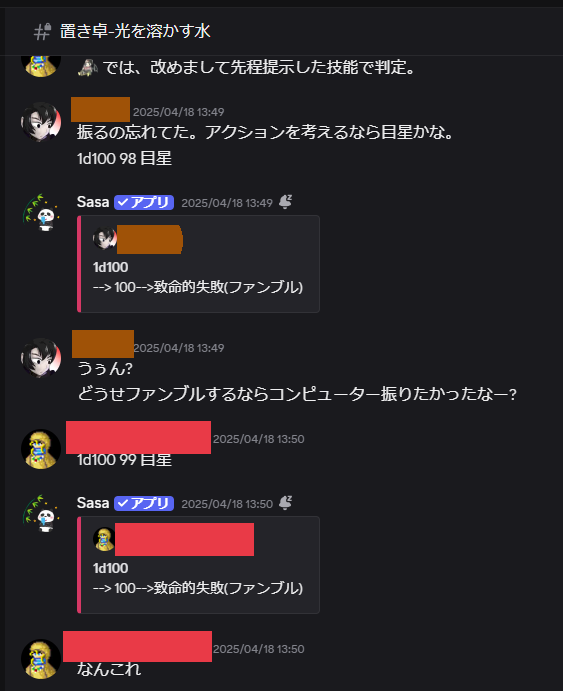Click the first Sasa panda bot avatar
The width and height of the screenshot is (563, 691).
coord(41,213)
